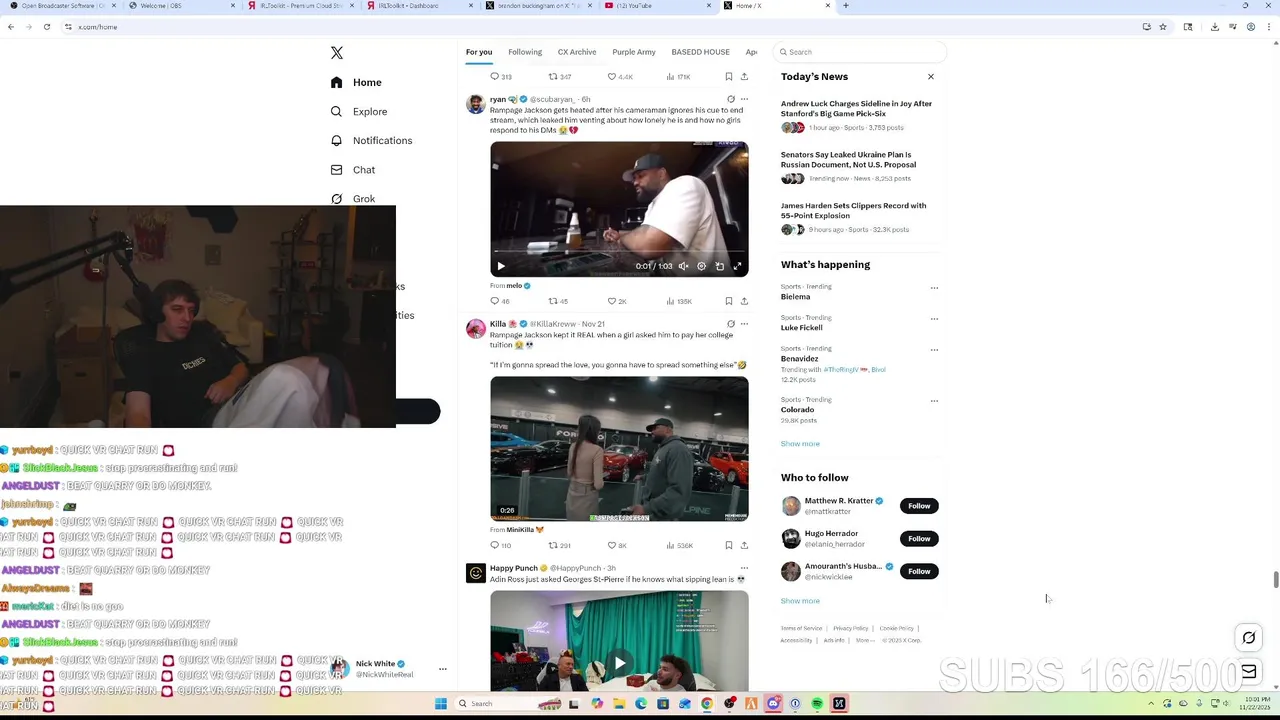The width and height of the screenshot is (1280, 720).
Task: Open Grok explain icon on Killa's post
Action: (x=731, y=324)
